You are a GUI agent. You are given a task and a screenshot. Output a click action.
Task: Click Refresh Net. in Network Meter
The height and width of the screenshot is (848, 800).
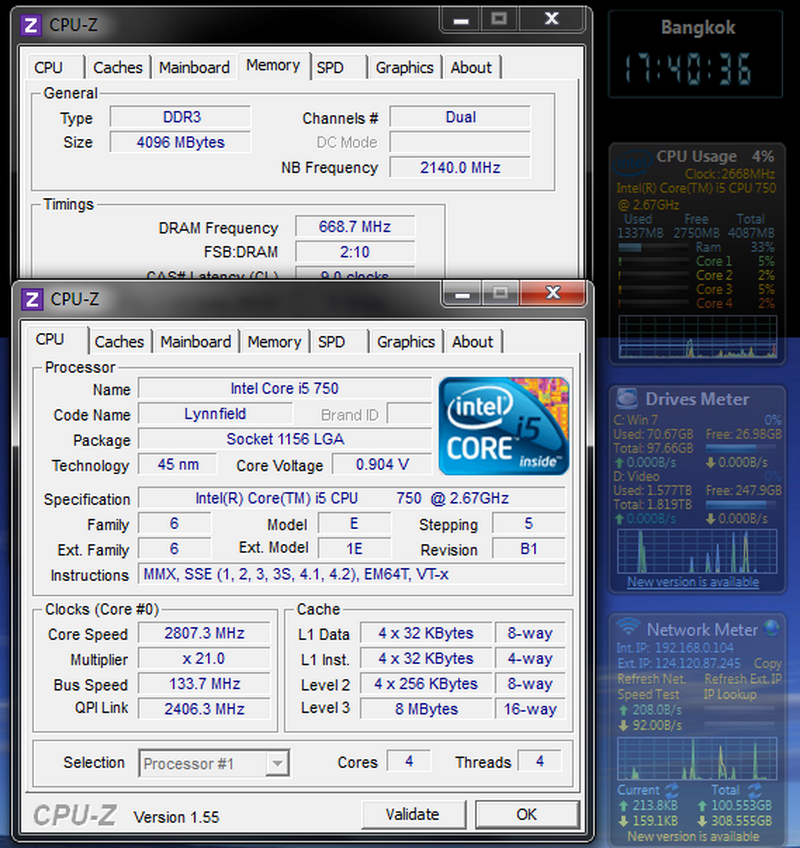[651, 679]
